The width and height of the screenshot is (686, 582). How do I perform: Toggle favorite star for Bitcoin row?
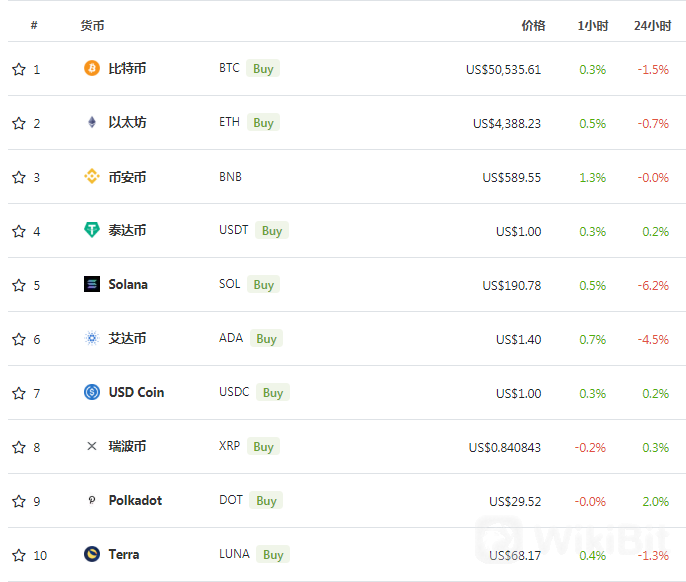(x=19, y=69)
